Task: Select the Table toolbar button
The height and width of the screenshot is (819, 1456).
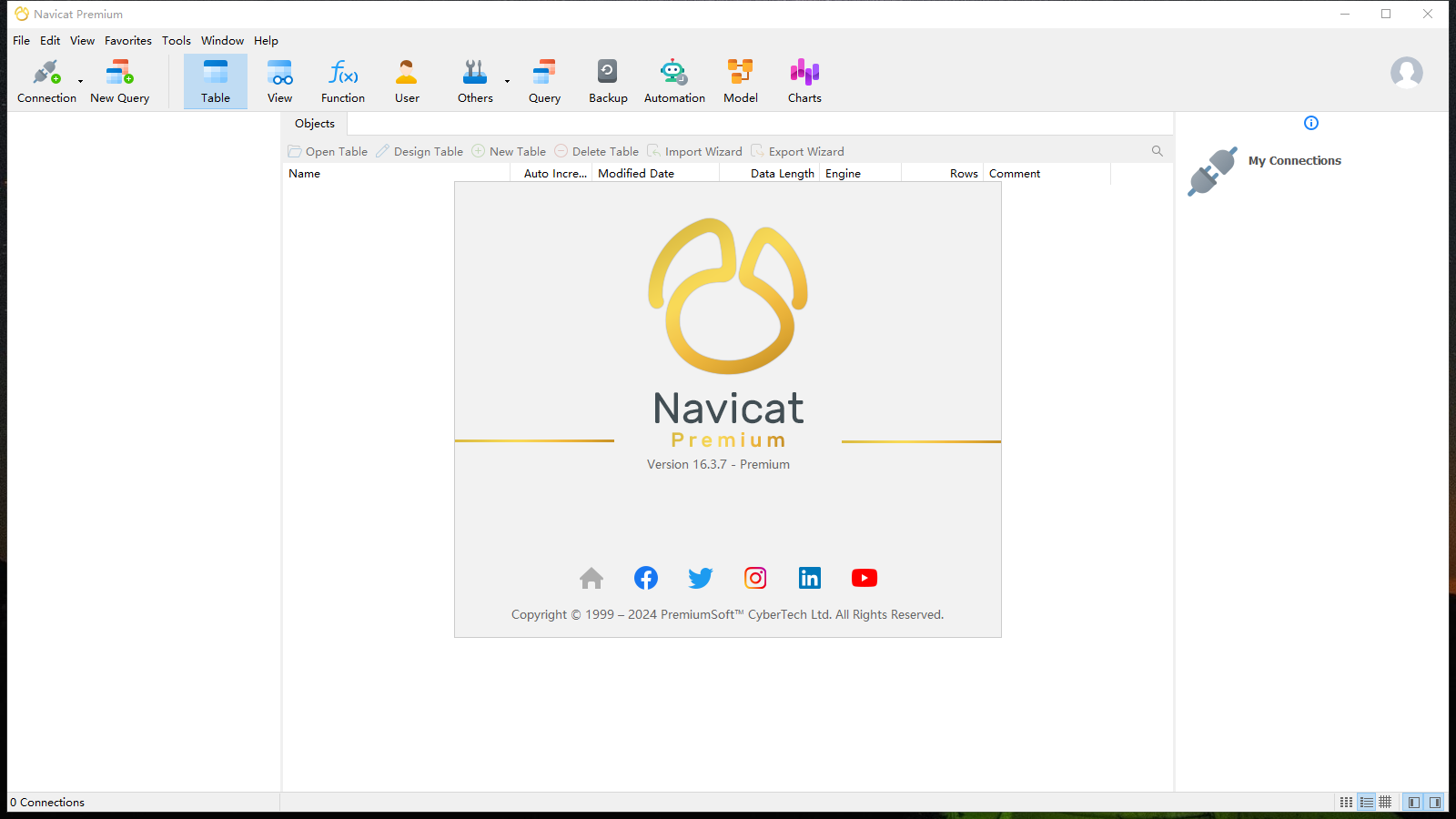Action: (x=216, y=81)
